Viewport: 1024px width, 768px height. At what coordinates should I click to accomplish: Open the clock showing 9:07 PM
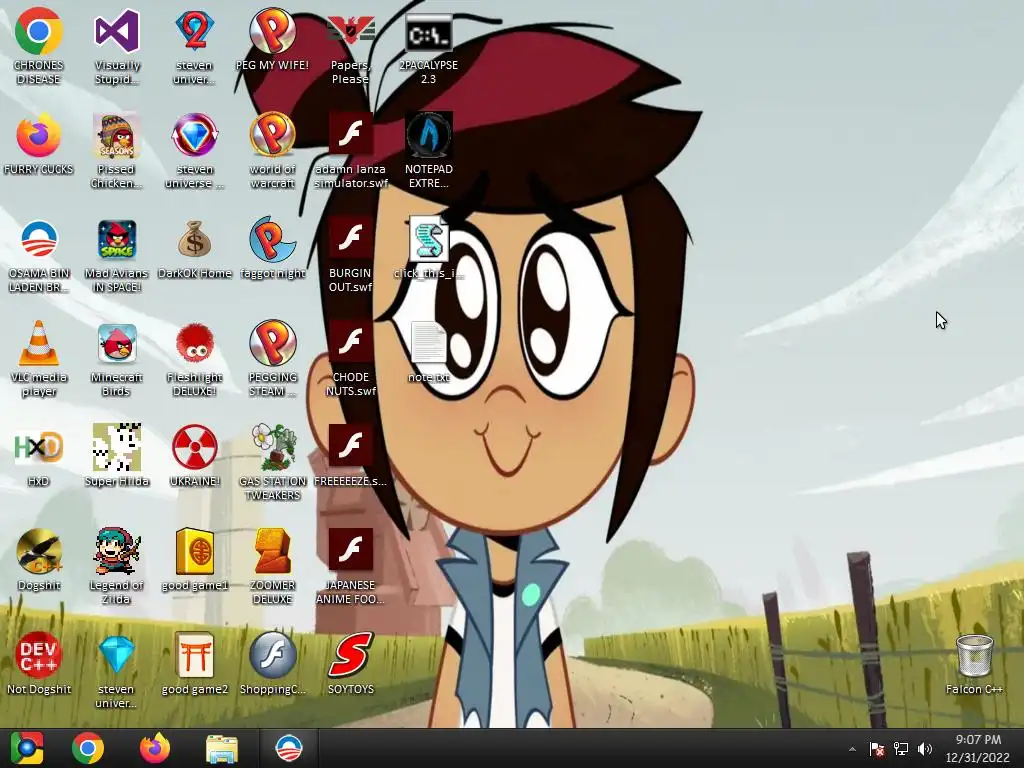[978, 748]
